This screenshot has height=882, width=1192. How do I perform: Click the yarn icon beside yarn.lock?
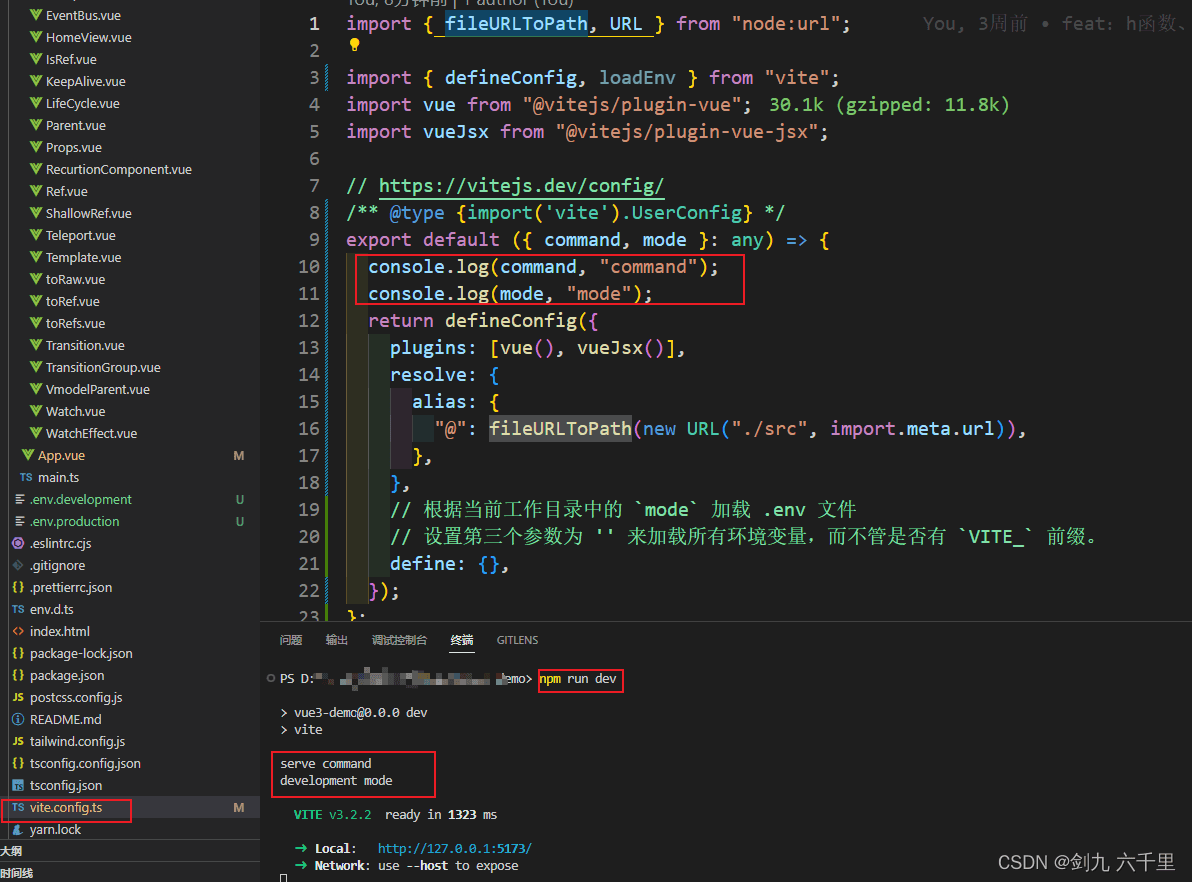[18, 830]
